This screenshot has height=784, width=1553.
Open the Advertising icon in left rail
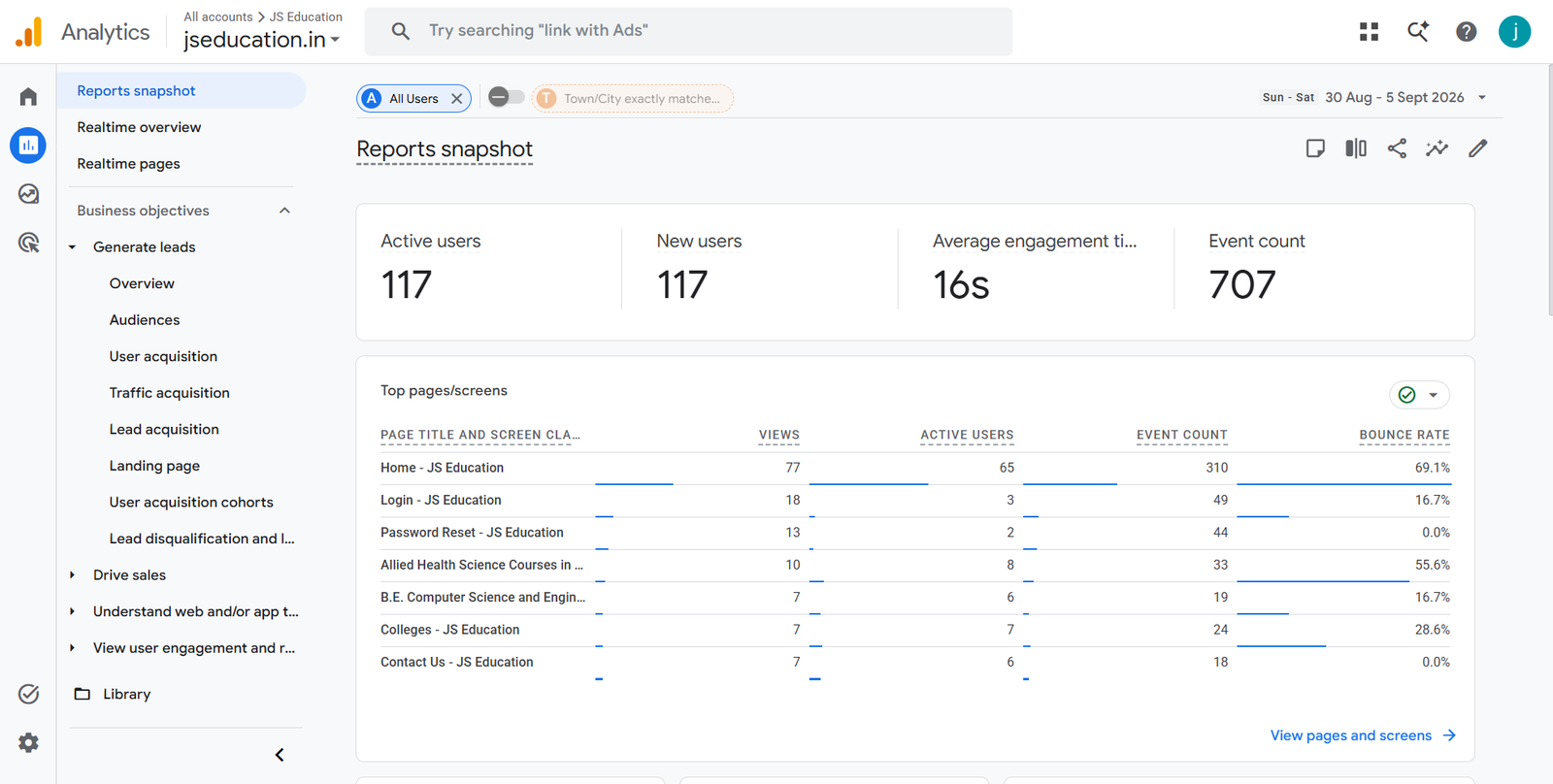[x=28, y=243]
